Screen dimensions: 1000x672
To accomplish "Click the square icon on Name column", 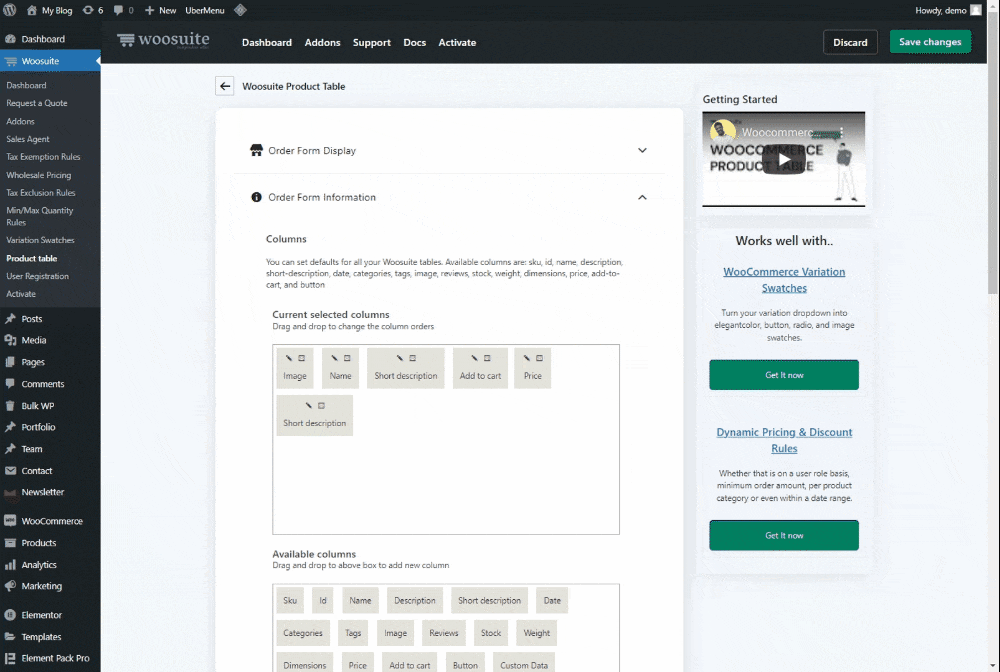I will (x=347, y=358).
